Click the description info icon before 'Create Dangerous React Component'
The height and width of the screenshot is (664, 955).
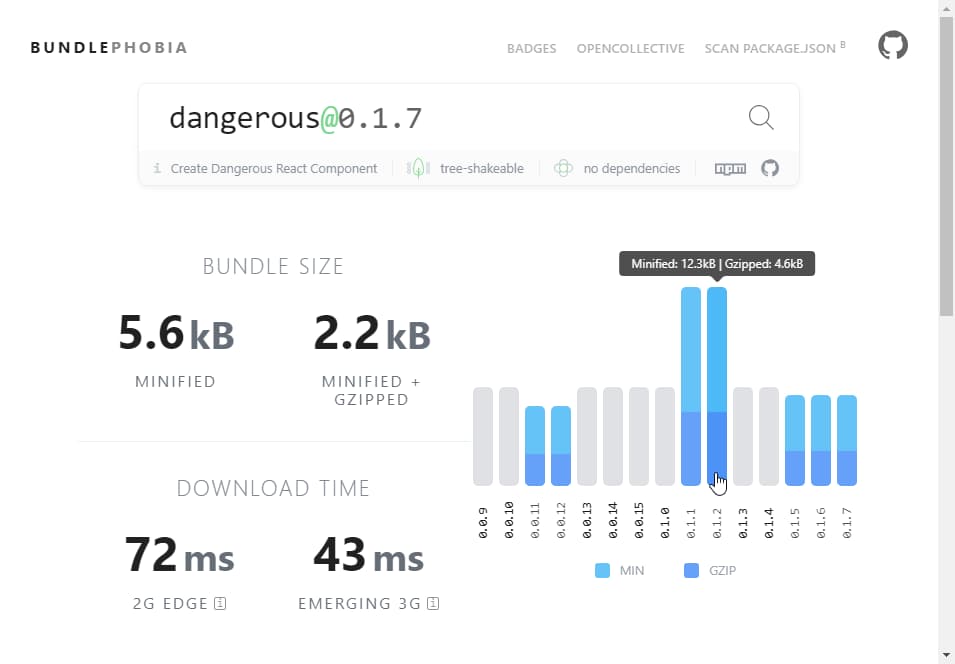click(x=157, y=169)
